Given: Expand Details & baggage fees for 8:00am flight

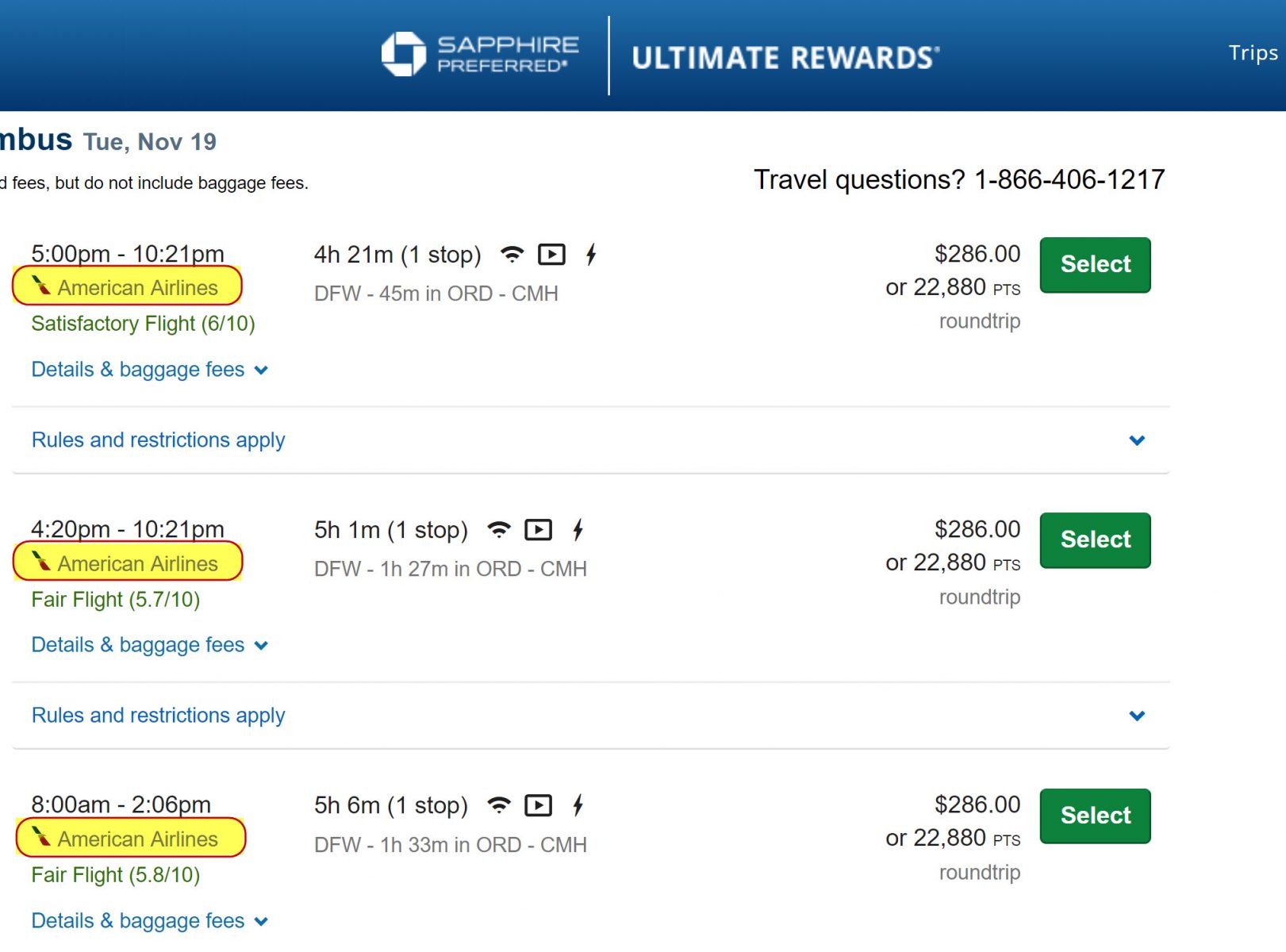Looking at the screenshot, I should pos(150,921).
